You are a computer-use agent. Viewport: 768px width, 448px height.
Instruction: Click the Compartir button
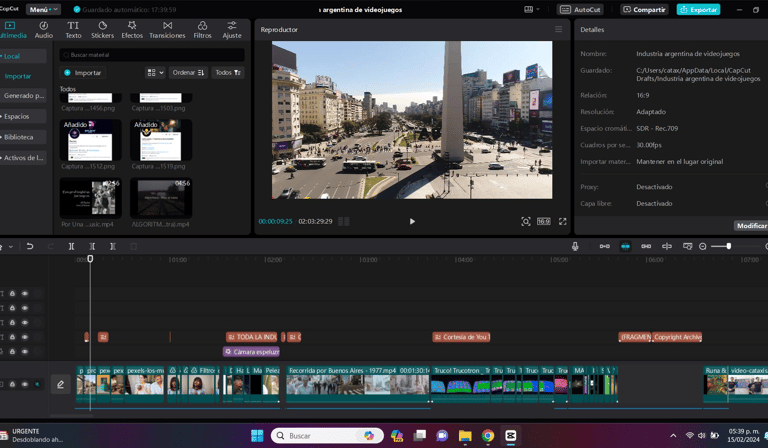point(644,9)
